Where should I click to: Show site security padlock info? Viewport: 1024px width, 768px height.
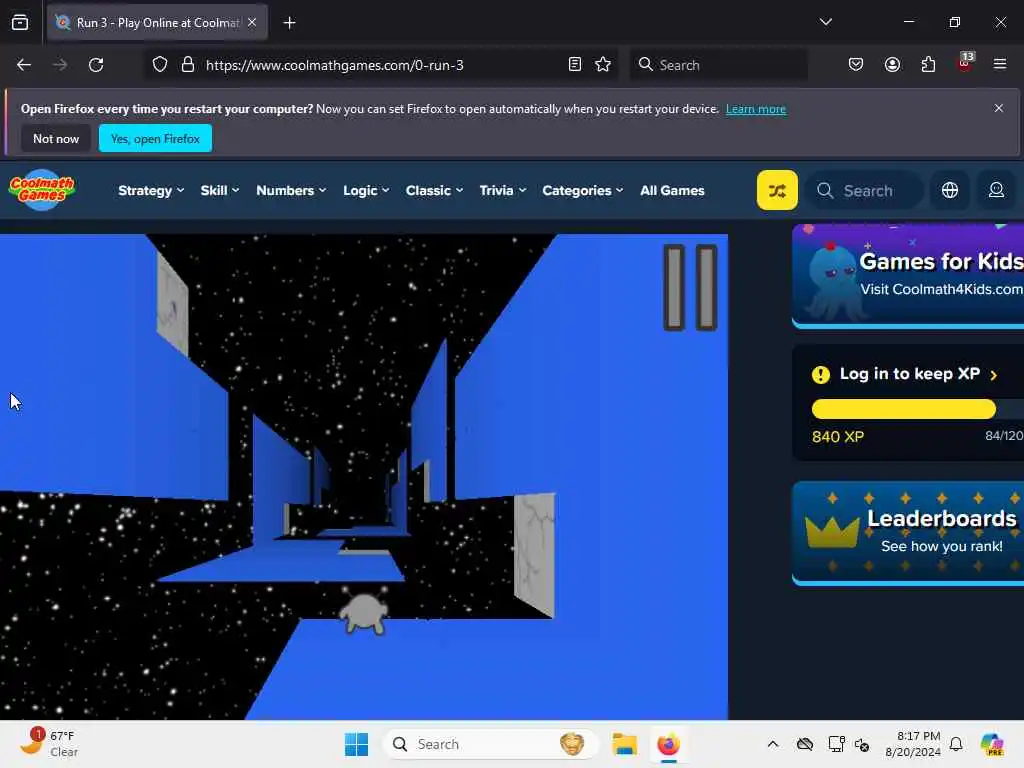[188, 65]
